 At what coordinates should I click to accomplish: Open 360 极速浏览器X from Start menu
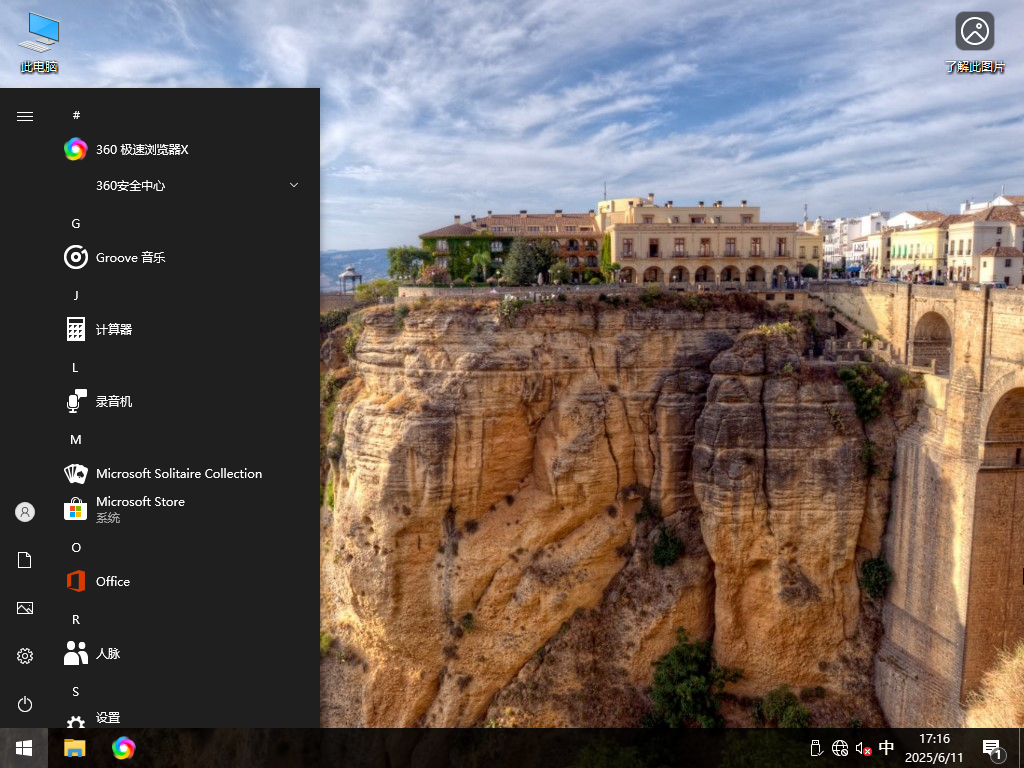click(140, 149)
